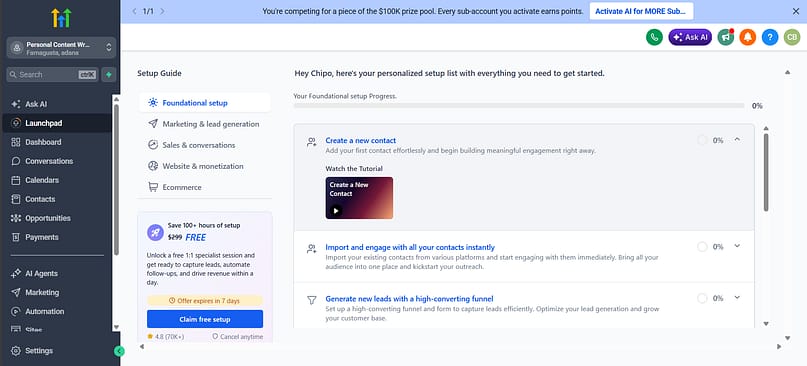Screen dimensions: 807x366
Task: Go to previous banner with left chevron
Action: click(134, 11)
